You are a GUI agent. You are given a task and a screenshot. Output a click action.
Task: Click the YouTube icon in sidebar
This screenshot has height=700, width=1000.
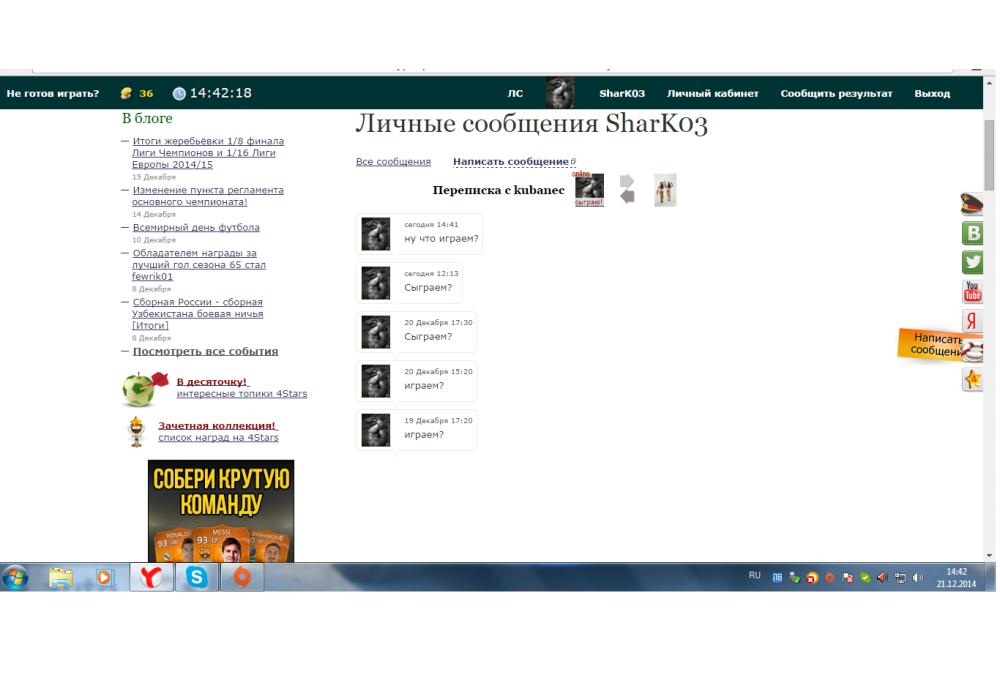(971, 291)
